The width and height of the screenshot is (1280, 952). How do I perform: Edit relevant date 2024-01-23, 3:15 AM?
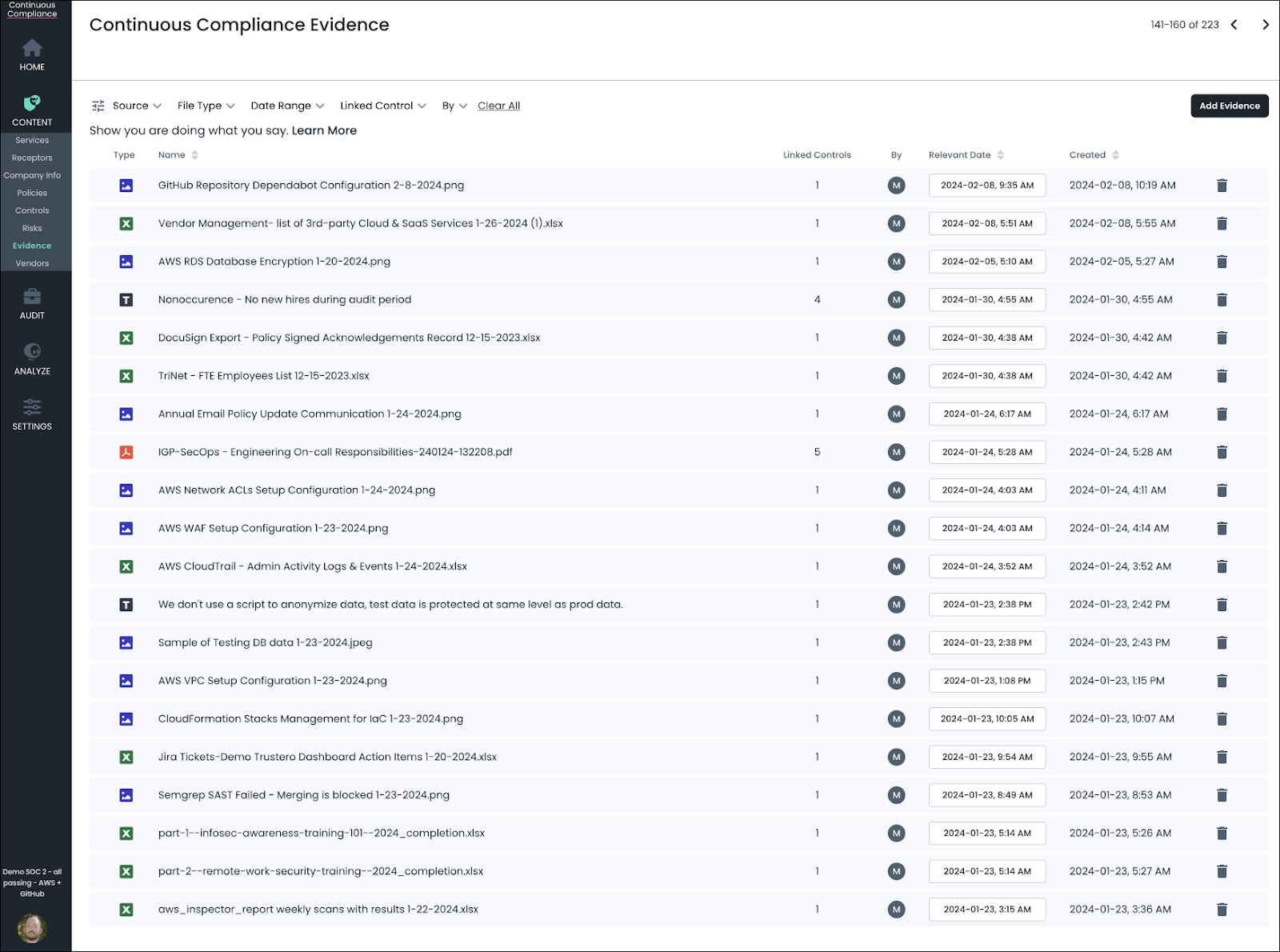(x=987, y=910)
